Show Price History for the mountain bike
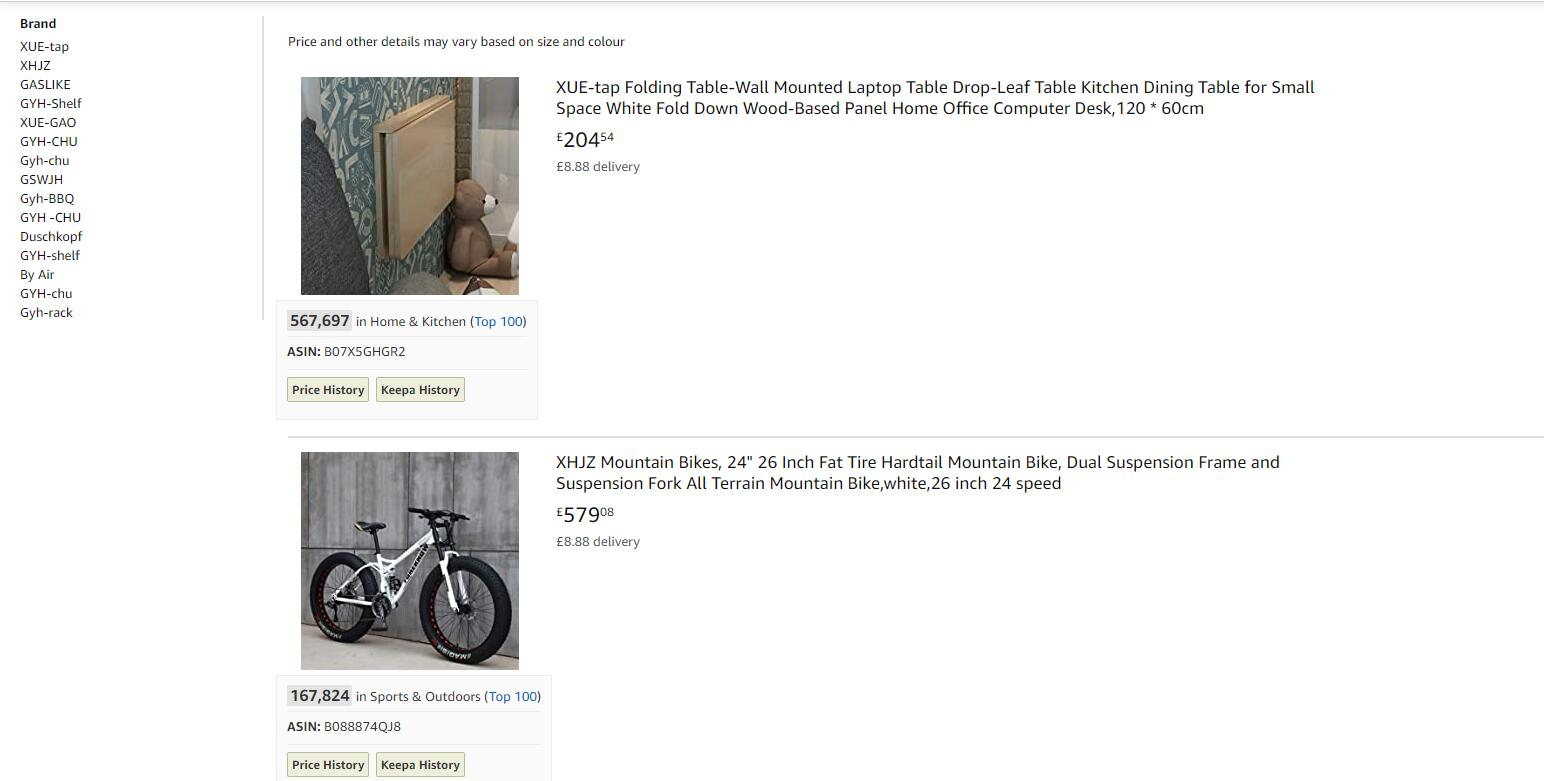Screen dimensions: 1544x781 pos(328,765)
